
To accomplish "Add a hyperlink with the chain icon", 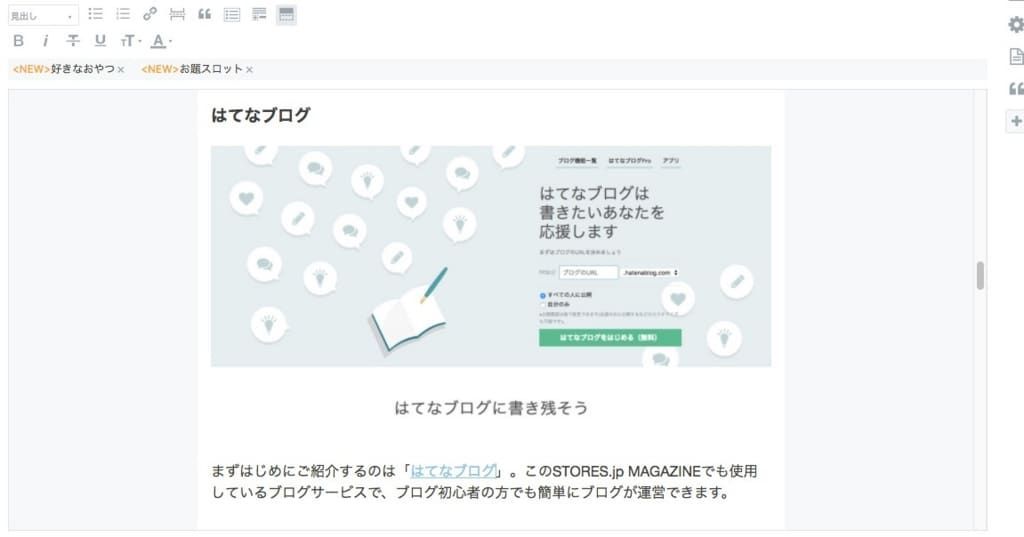I will pyautogui.click(x=150, y=14).
